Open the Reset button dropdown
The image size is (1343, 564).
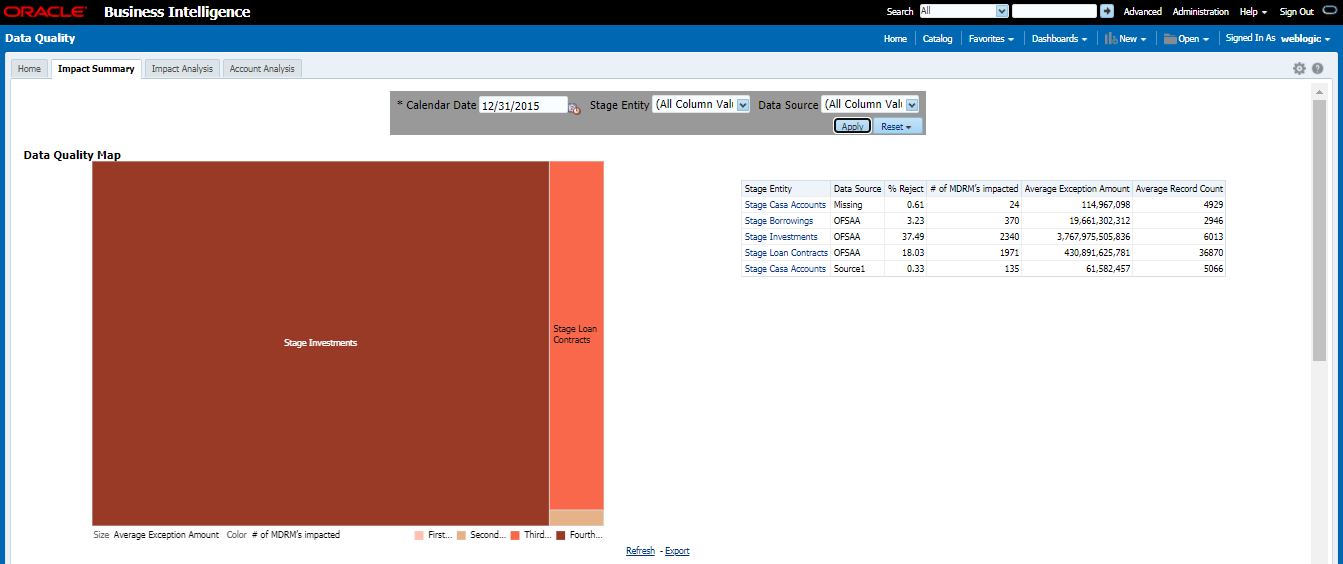tap(897, 127)
